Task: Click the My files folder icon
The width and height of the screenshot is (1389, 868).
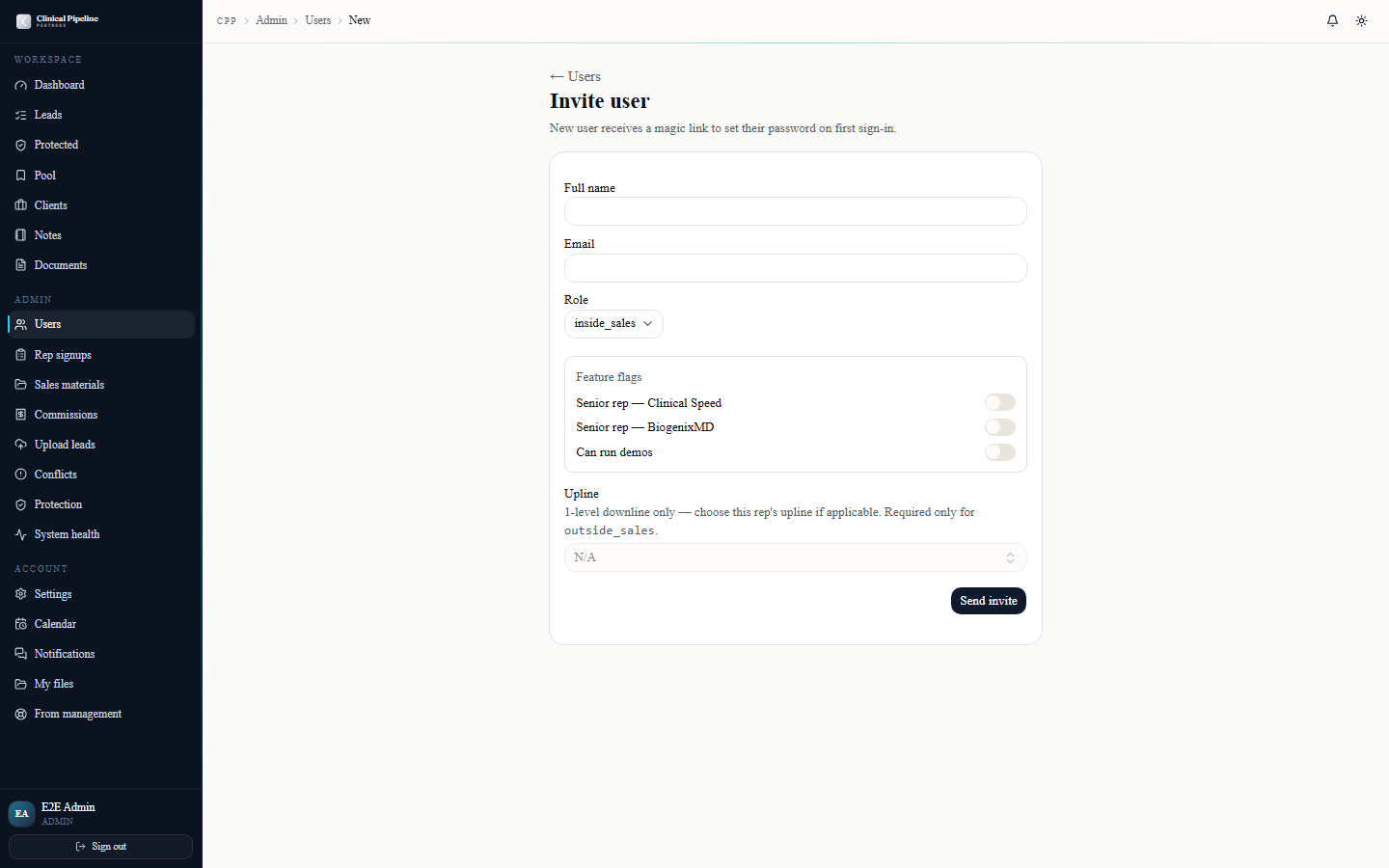Action: coord(20,684)
